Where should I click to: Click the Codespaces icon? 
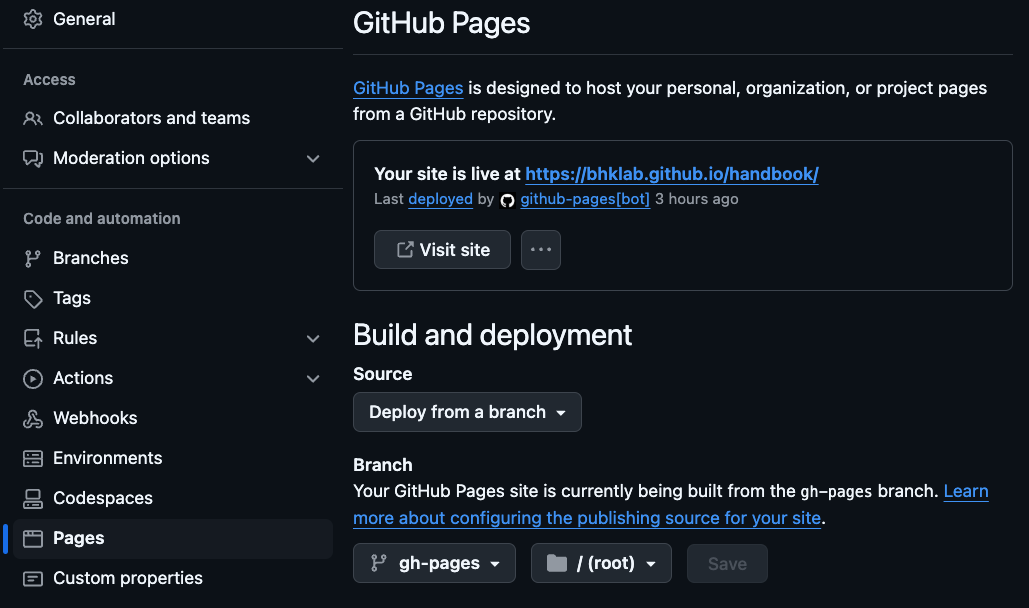click(33, 498)
